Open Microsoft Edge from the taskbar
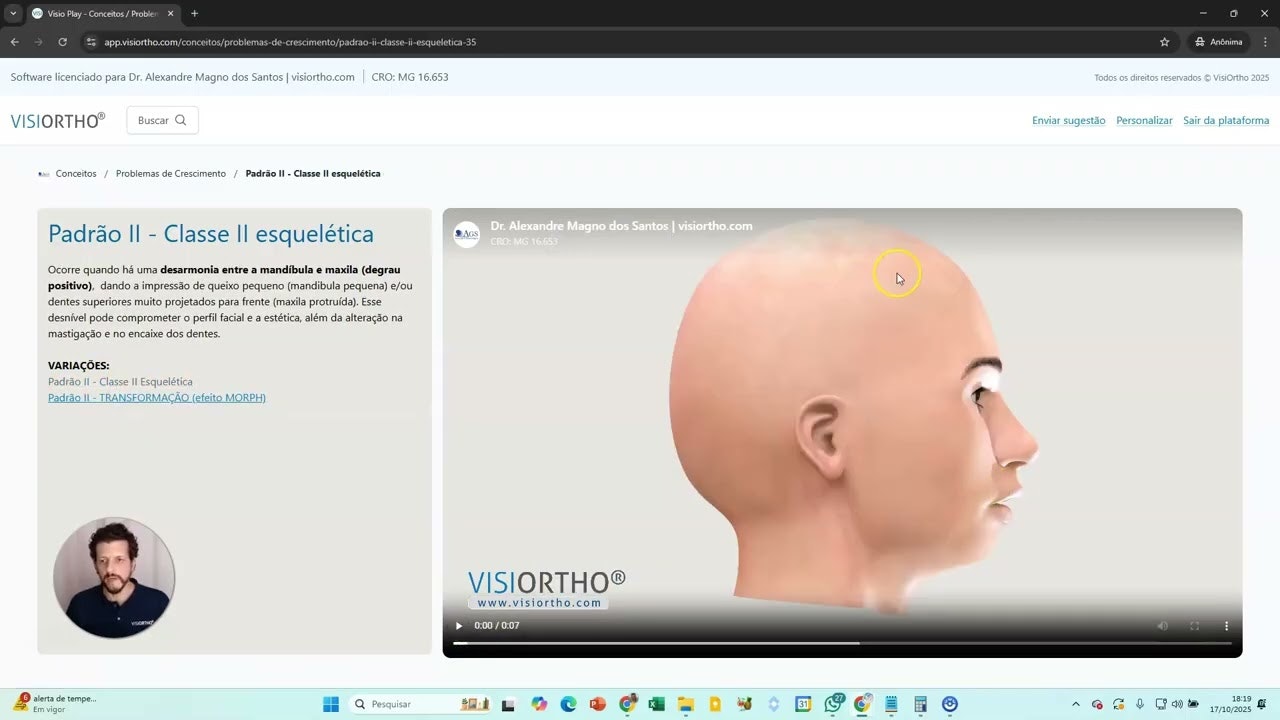The height and width of the screenshot is (720, 1280). click(568, 704)
